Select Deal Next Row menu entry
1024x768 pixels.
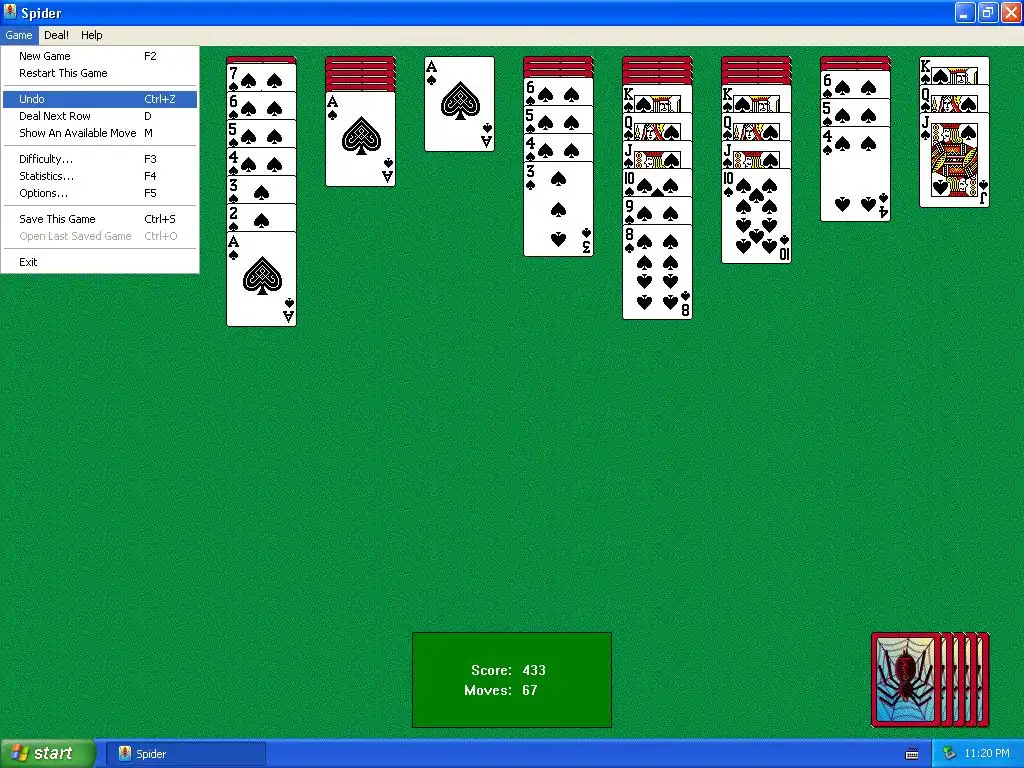(99, 116)
